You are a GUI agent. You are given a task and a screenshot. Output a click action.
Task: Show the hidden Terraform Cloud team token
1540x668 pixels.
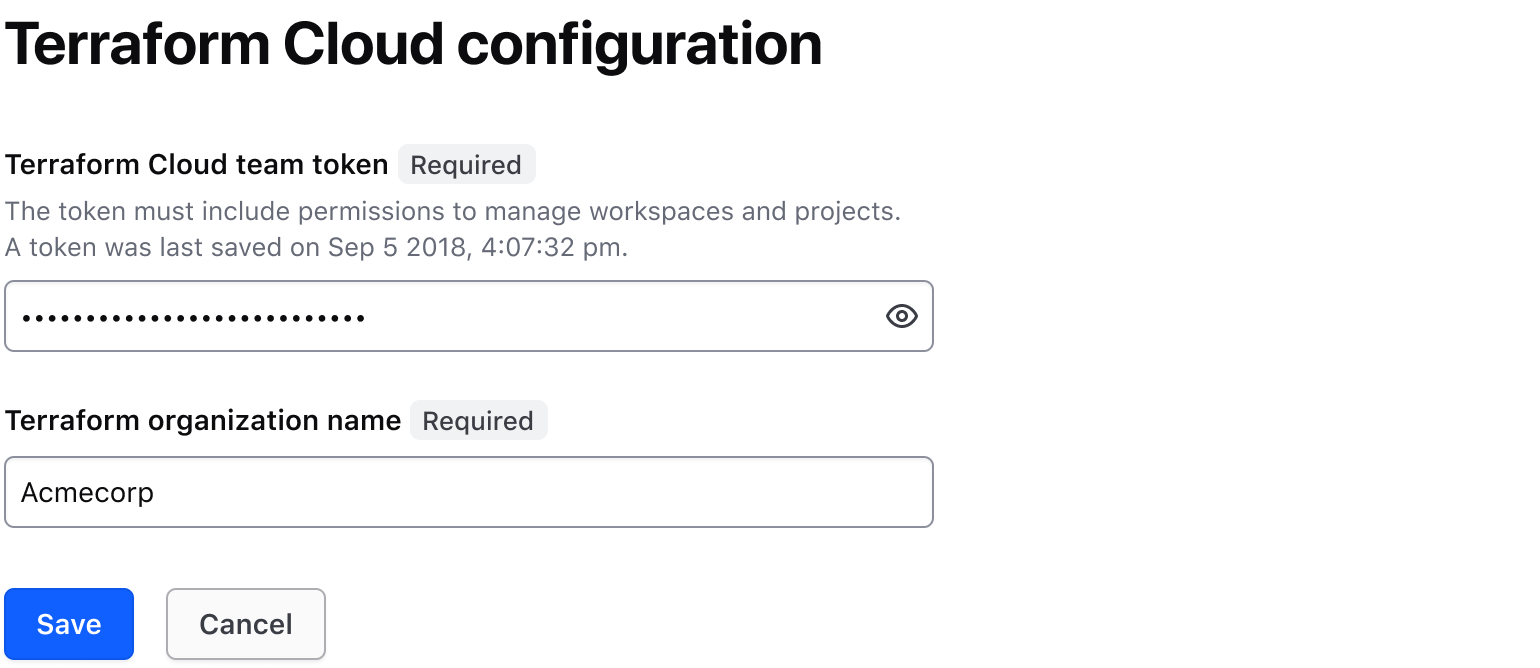[901, 316]
